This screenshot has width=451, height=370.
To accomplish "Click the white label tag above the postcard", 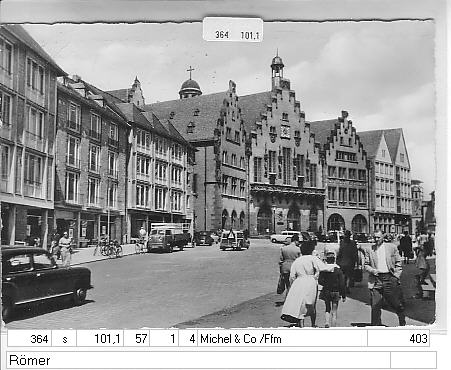I will [x=233, y=29].
